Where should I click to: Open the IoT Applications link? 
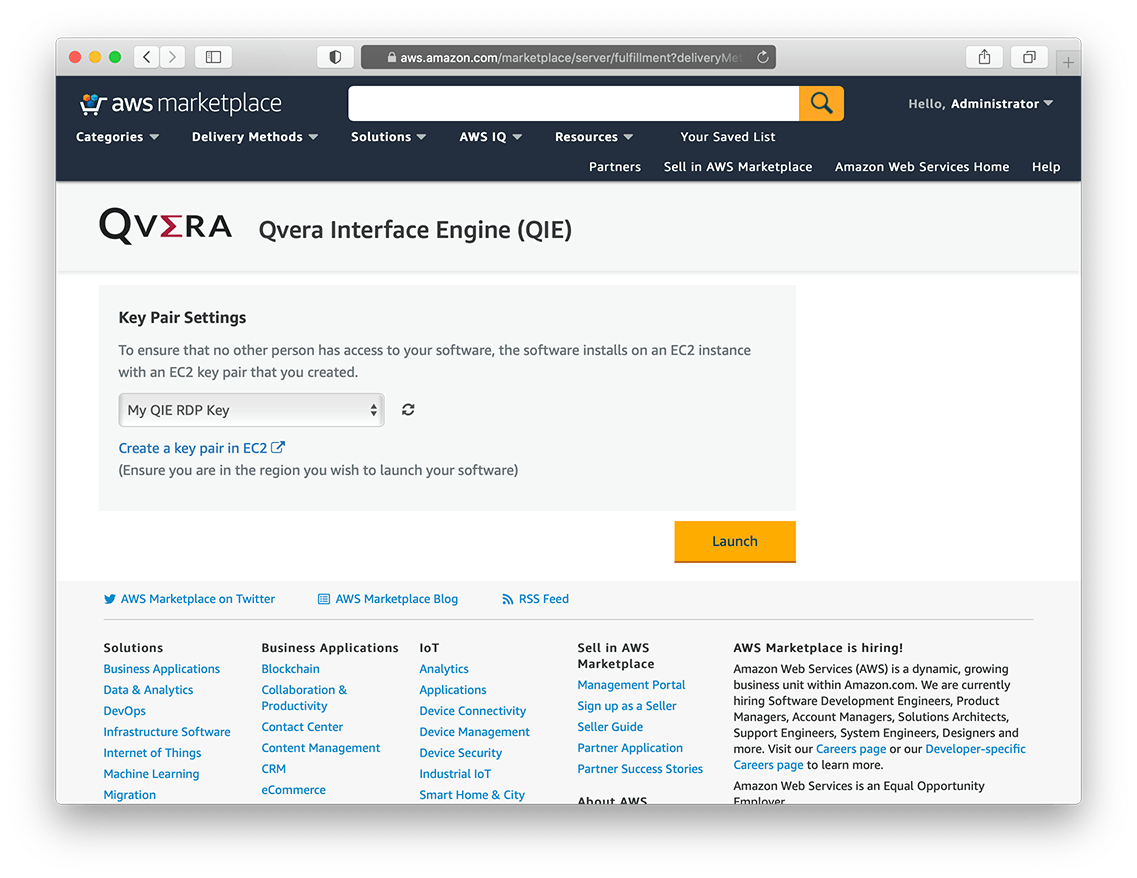point(452,690)
